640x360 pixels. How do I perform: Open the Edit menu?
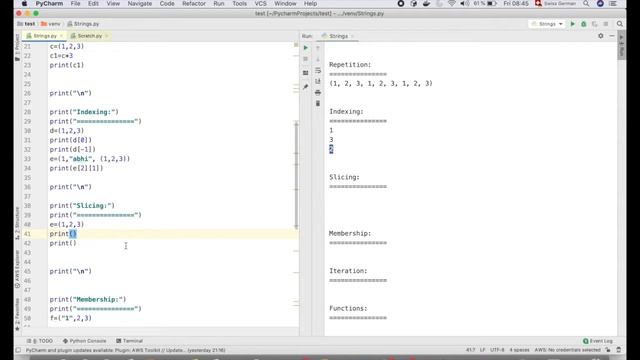[93, 4]
